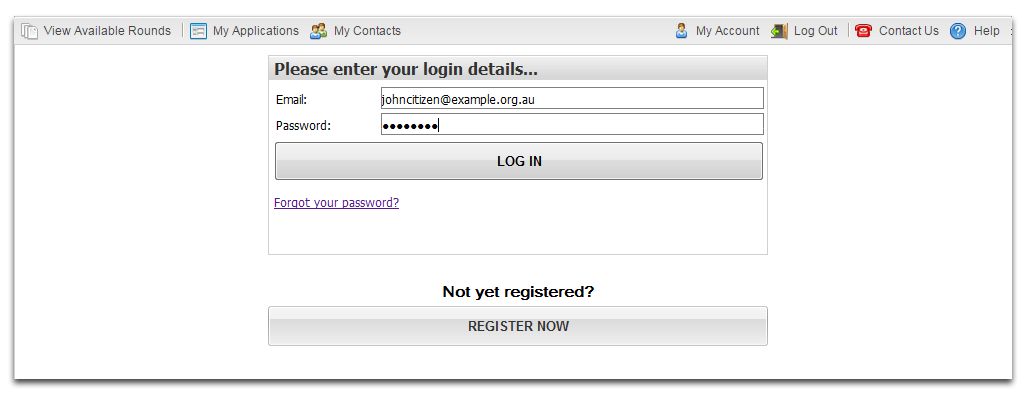Click the My Applications form icon
Image resolution: width=1024 pixels, height=398 pixels.
(x=199, y=31)
